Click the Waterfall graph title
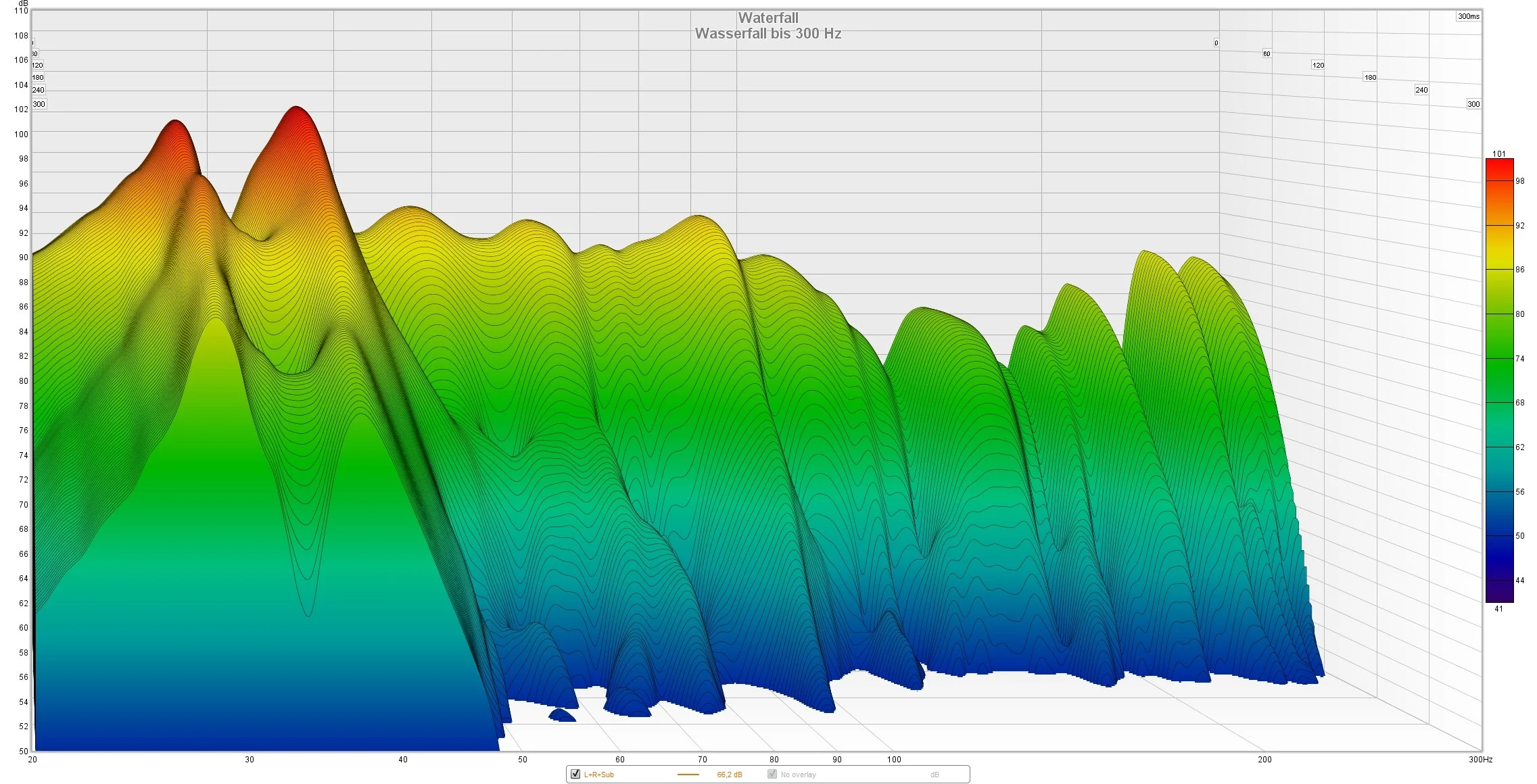 [x=767, y=18]
